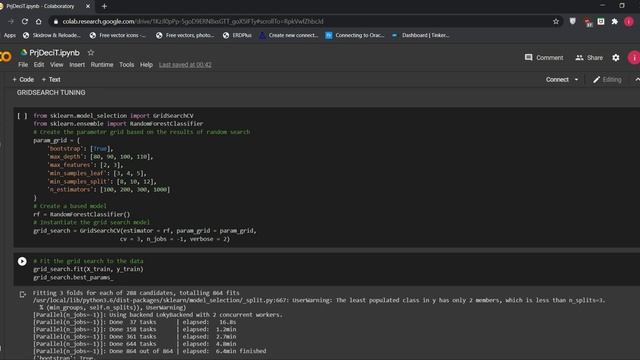
Task: Restore the browser window
Action: pyautogui.click(x=622, y=5)
